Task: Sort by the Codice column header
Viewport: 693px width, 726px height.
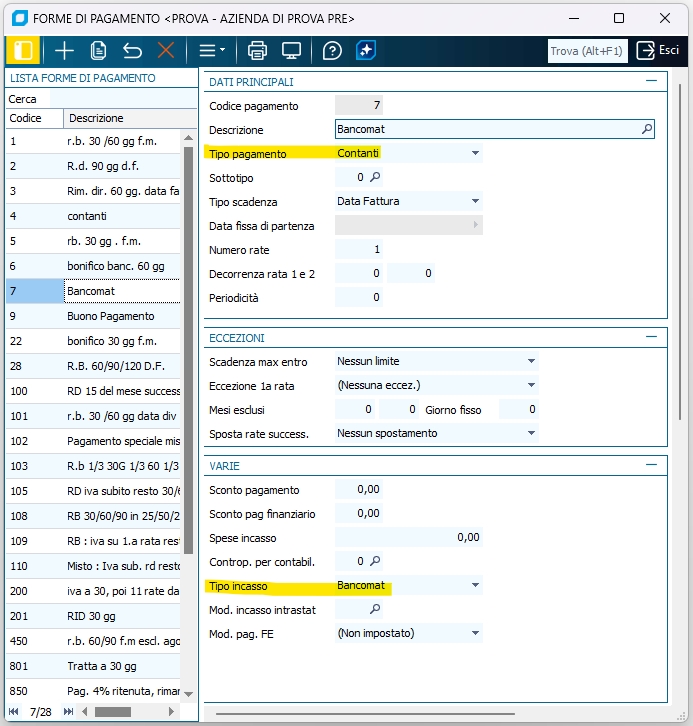Action: 34,118
